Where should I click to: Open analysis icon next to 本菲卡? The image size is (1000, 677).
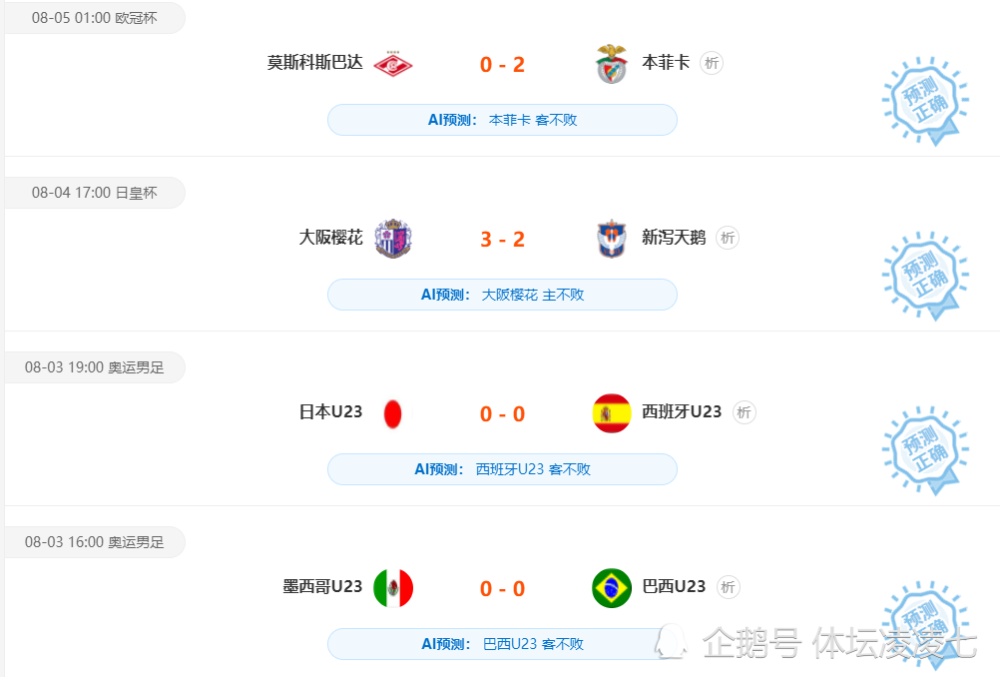(712, 63)
